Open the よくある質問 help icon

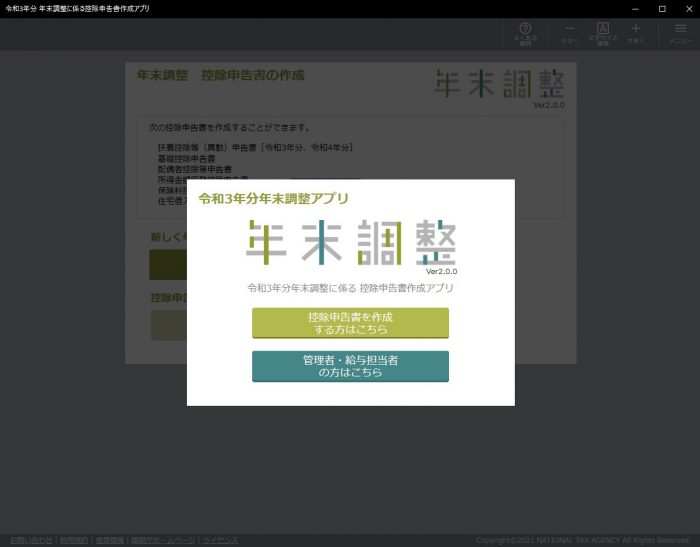tap(525, 34)
